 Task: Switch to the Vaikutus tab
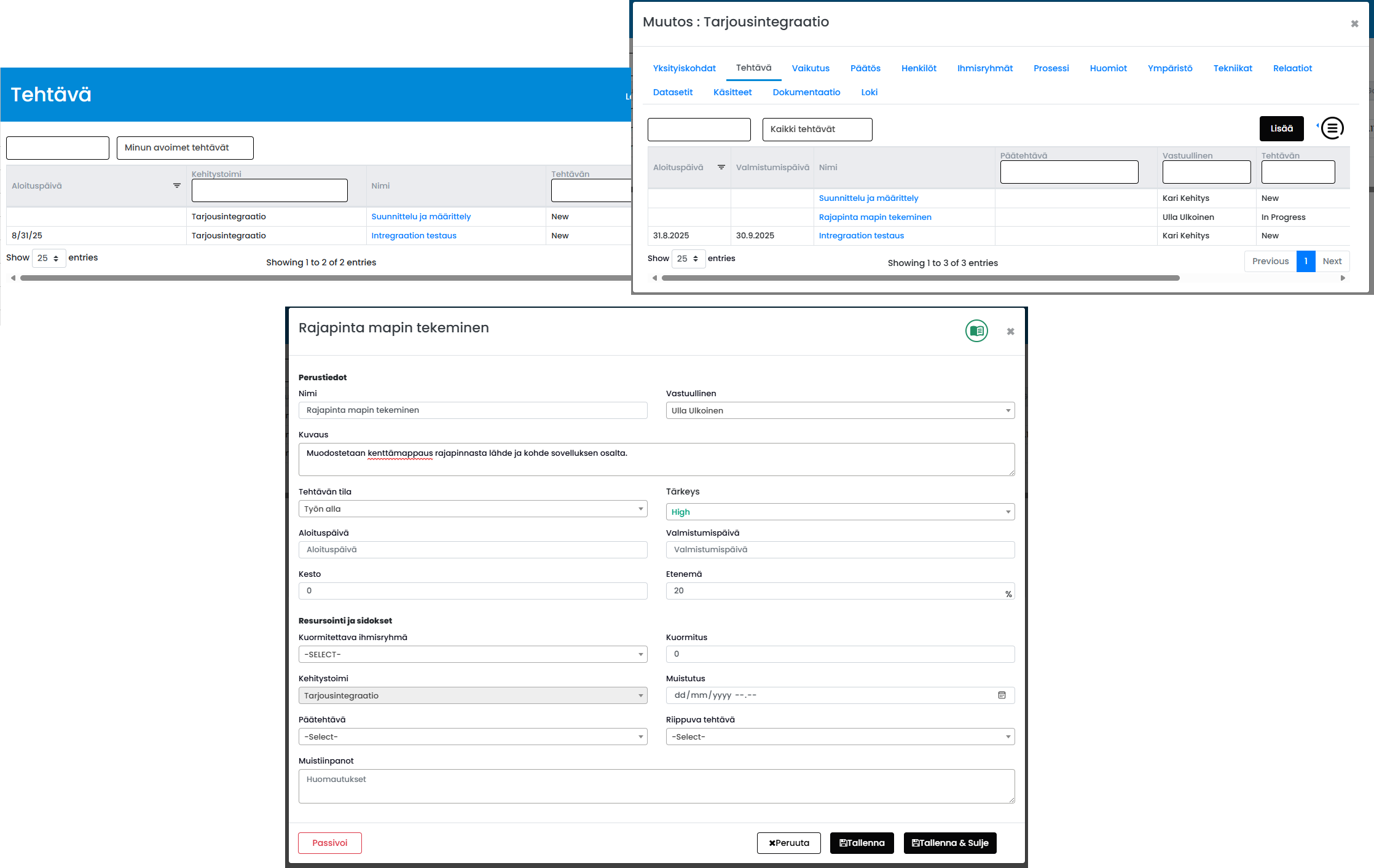point(810,68)
